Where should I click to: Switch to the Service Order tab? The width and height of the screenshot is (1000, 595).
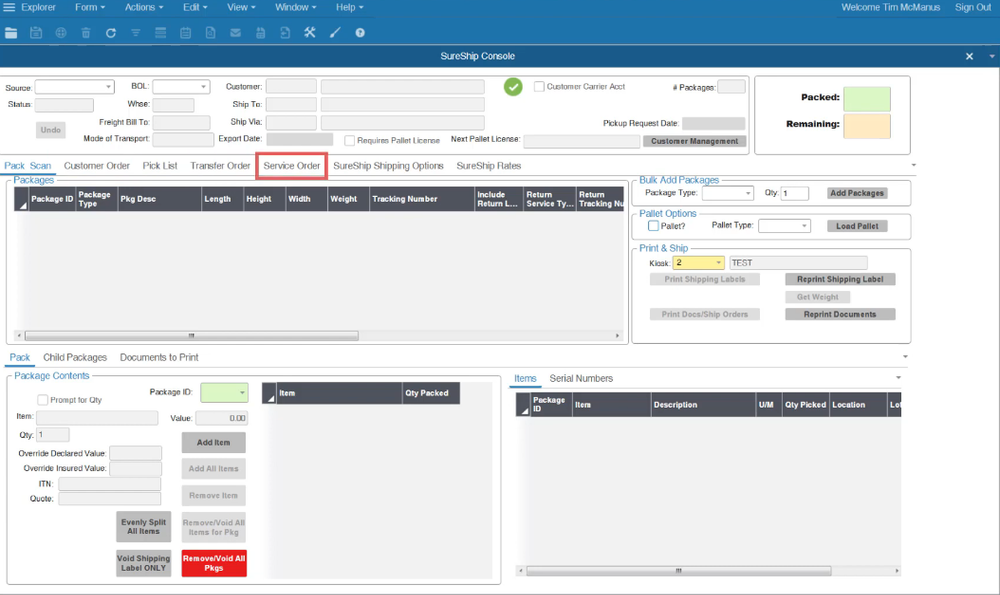pyautogui.click(x=291, y=165)
